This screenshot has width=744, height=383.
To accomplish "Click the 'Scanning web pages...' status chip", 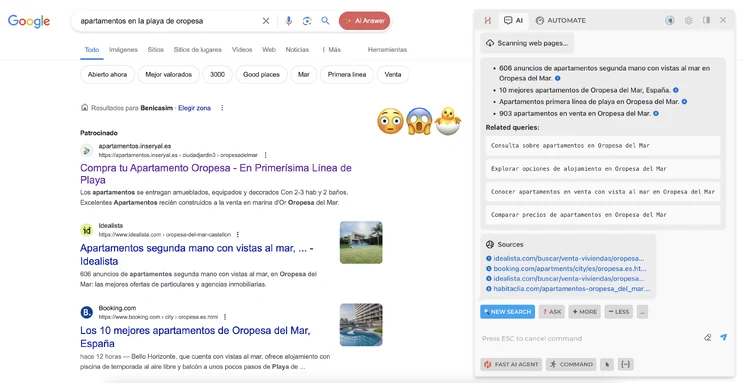I will point(527,43).
